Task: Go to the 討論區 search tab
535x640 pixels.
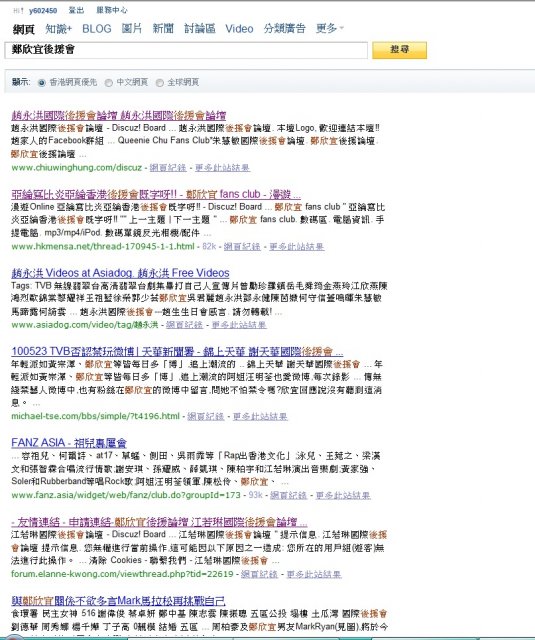Action: (200, 29)
